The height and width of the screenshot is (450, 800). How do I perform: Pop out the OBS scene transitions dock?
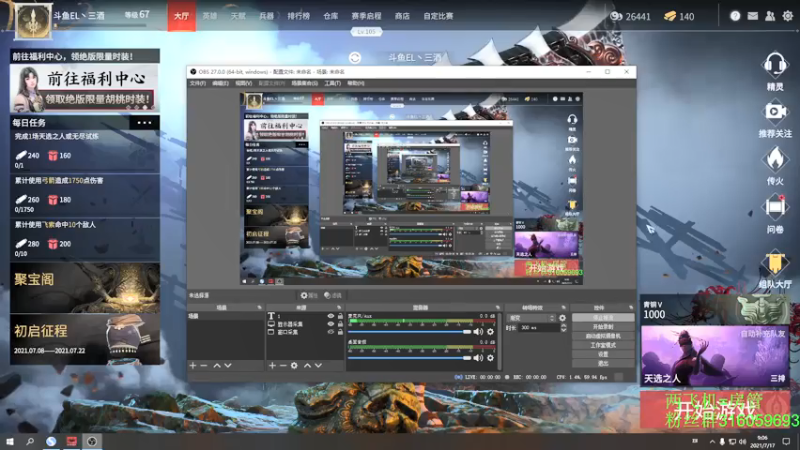pos(564,308)
